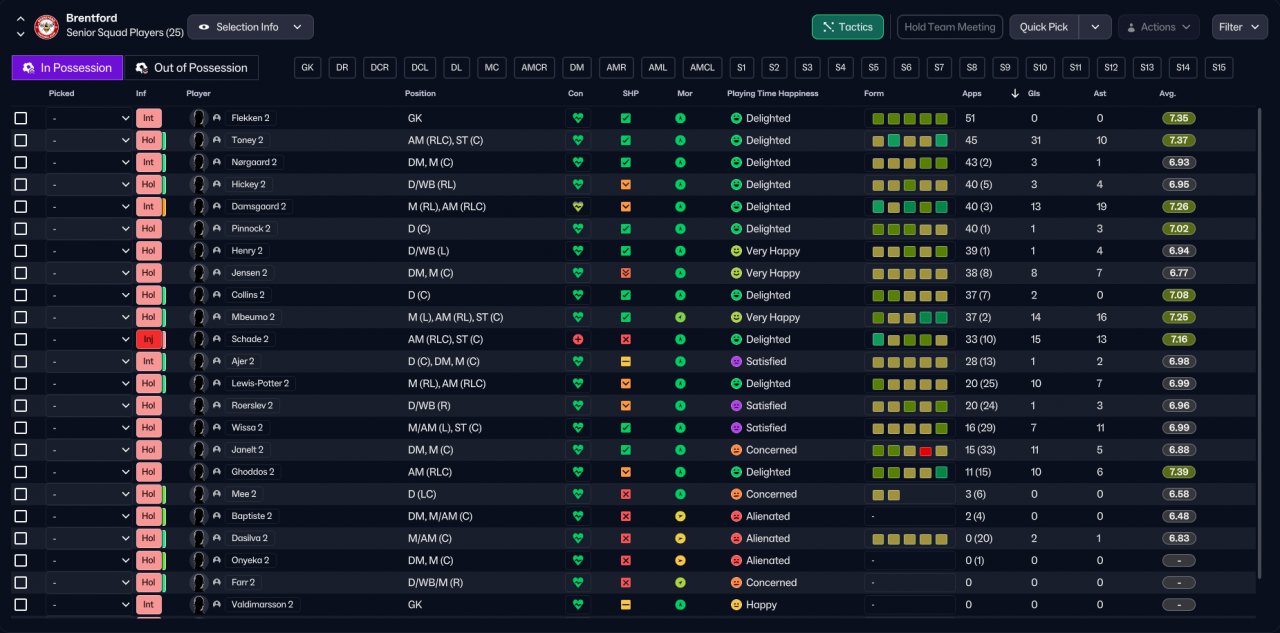The image size is (1280, 633).
Task: Check the box for Valdimarsson's row
Action: coord(21,605)
